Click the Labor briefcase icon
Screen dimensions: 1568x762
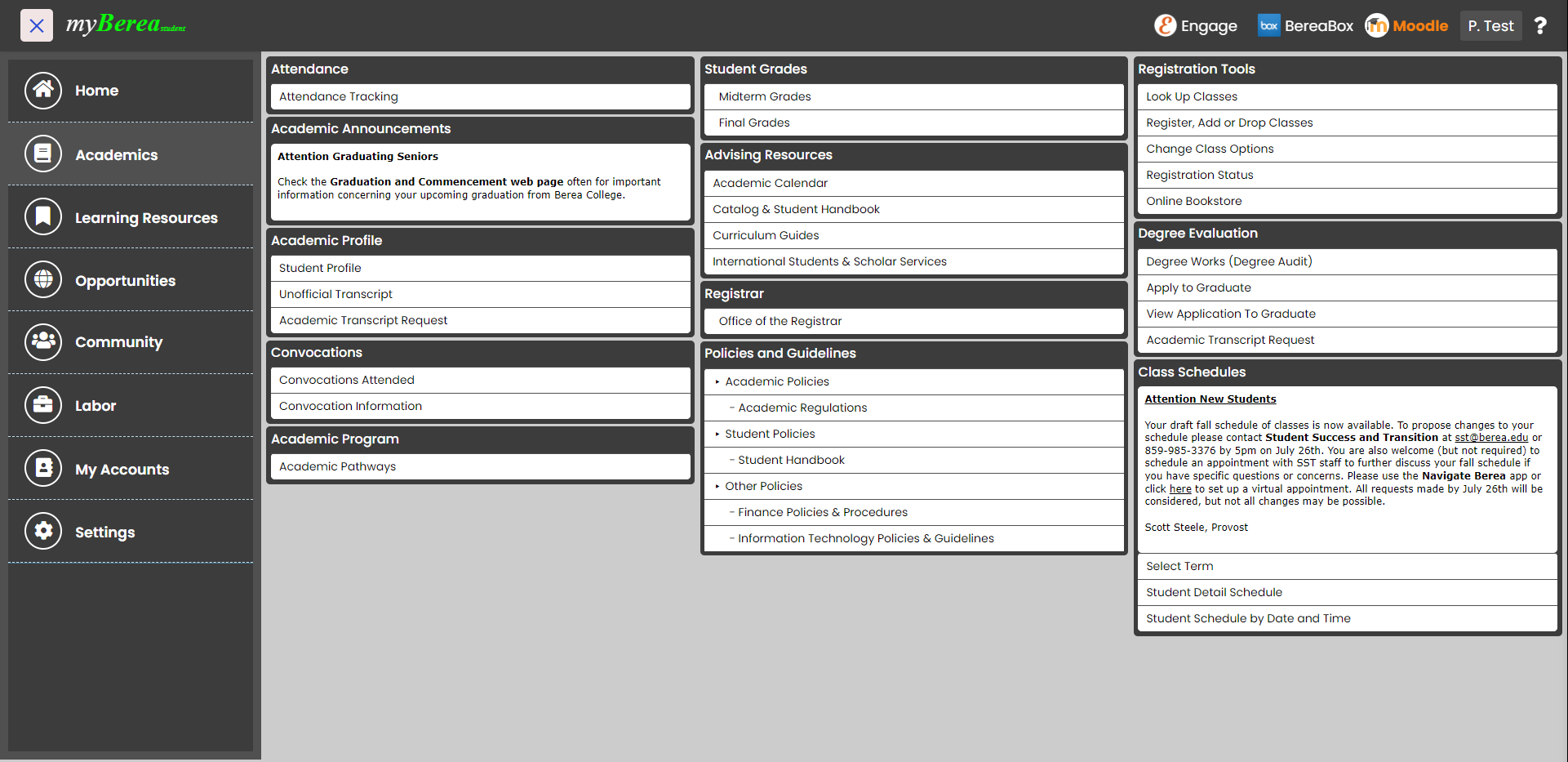(x=43, y=405)
